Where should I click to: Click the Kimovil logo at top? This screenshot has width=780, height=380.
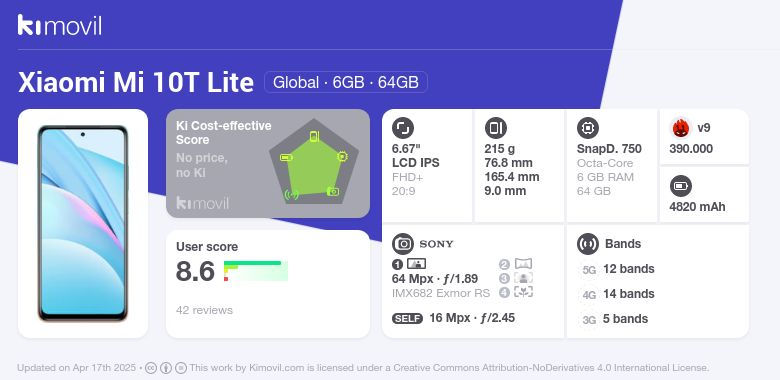coord(60,25)
